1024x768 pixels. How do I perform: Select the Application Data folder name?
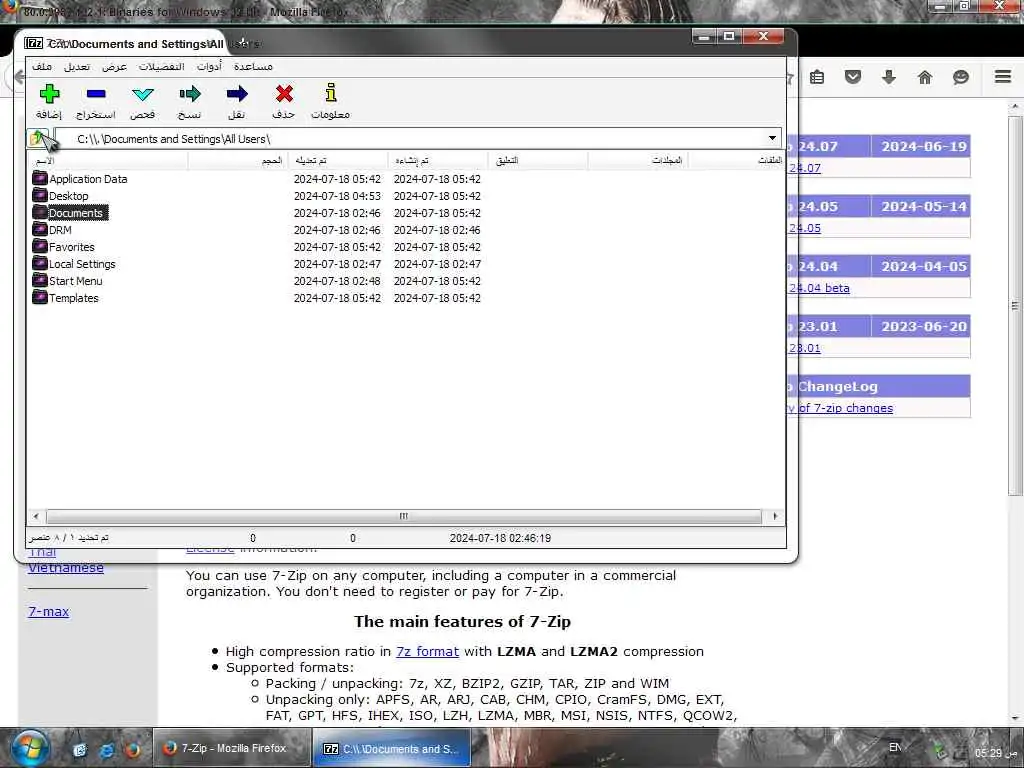(x=88, y=179)
